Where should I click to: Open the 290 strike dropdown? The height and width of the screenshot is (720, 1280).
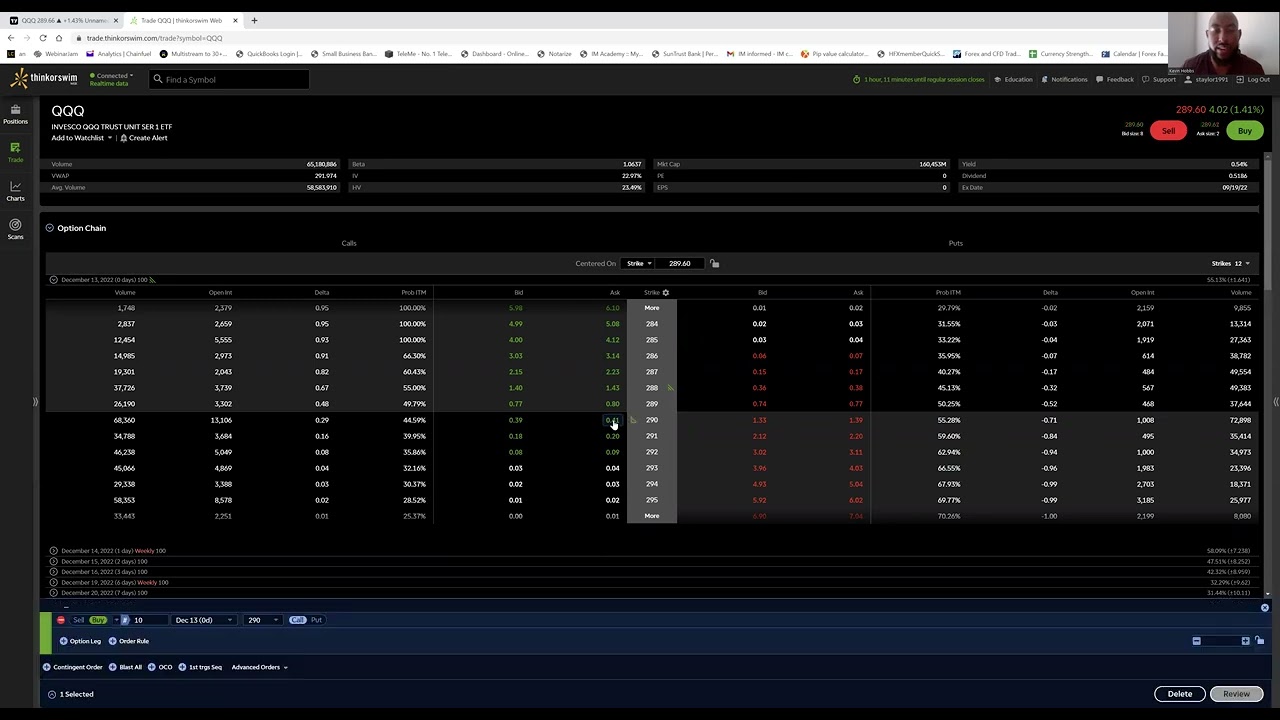coord(261,620)
